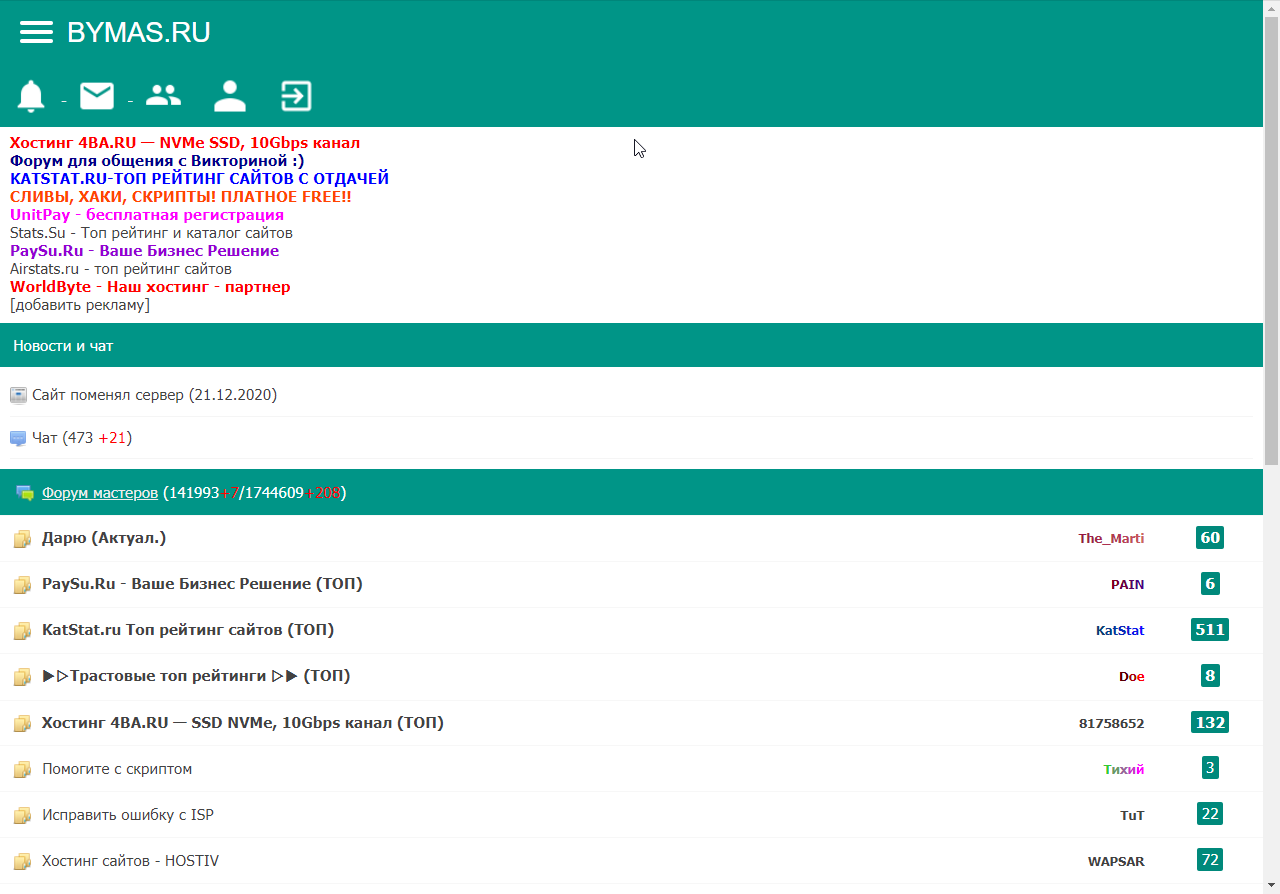Viewport: 1280px width, 894px height.
Task: Click folder icon next to Дарю topic
Action: point(22,539)
